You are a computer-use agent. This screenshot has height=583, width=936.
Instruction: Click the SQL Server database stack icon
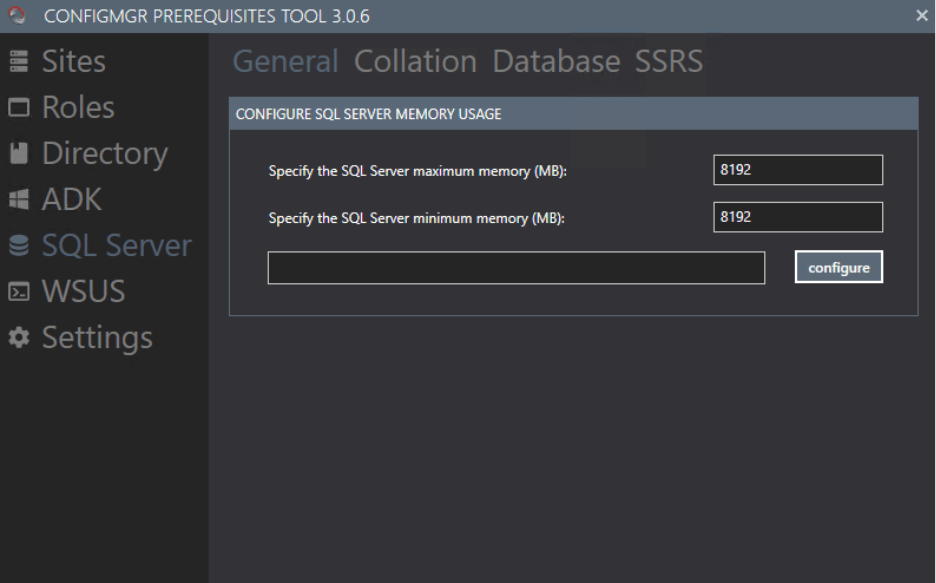[17, 244]
